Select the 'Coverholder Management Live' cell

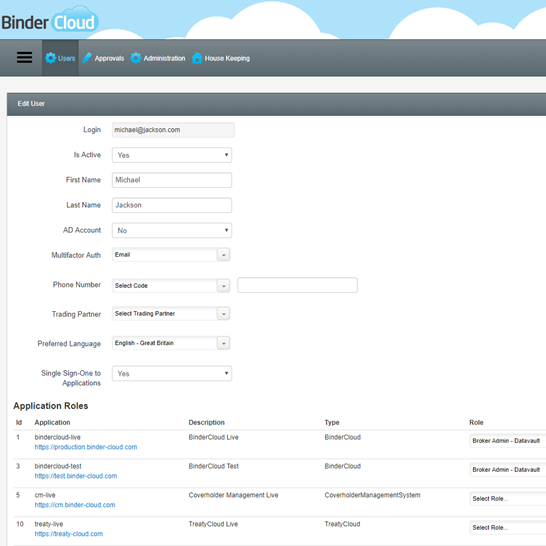click(233, 495)
